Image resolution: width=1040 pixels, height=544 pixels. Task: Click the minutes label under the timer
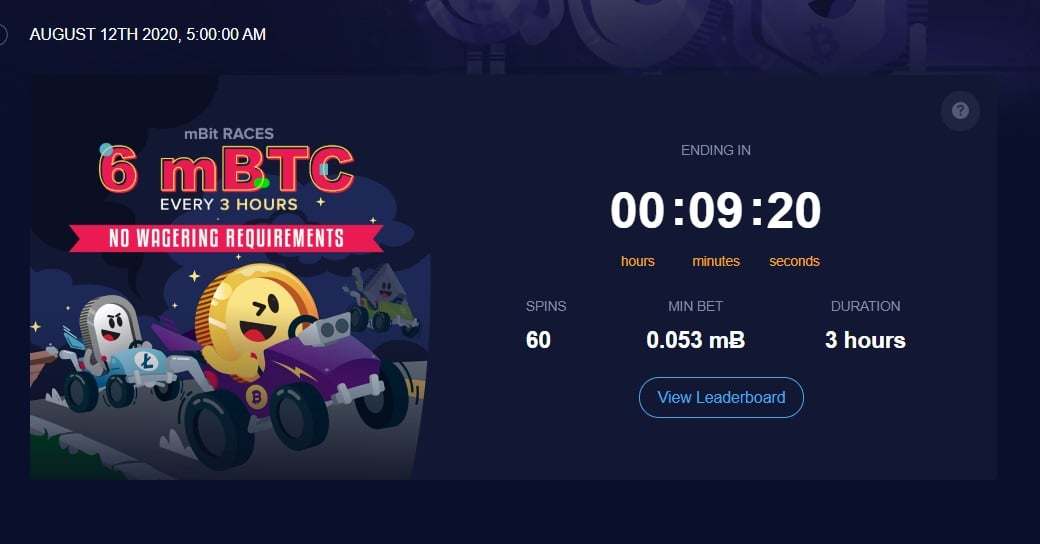(716, 261)
